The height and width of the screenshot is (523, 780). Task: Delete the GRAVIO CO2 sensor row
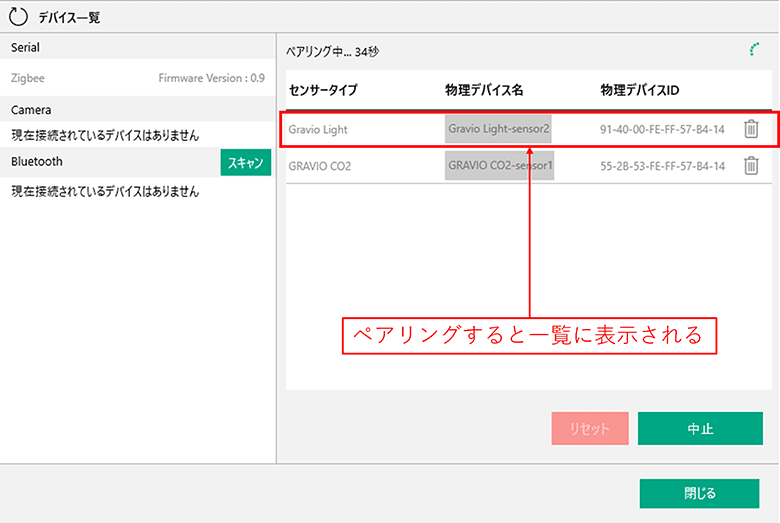coord(751,166)
